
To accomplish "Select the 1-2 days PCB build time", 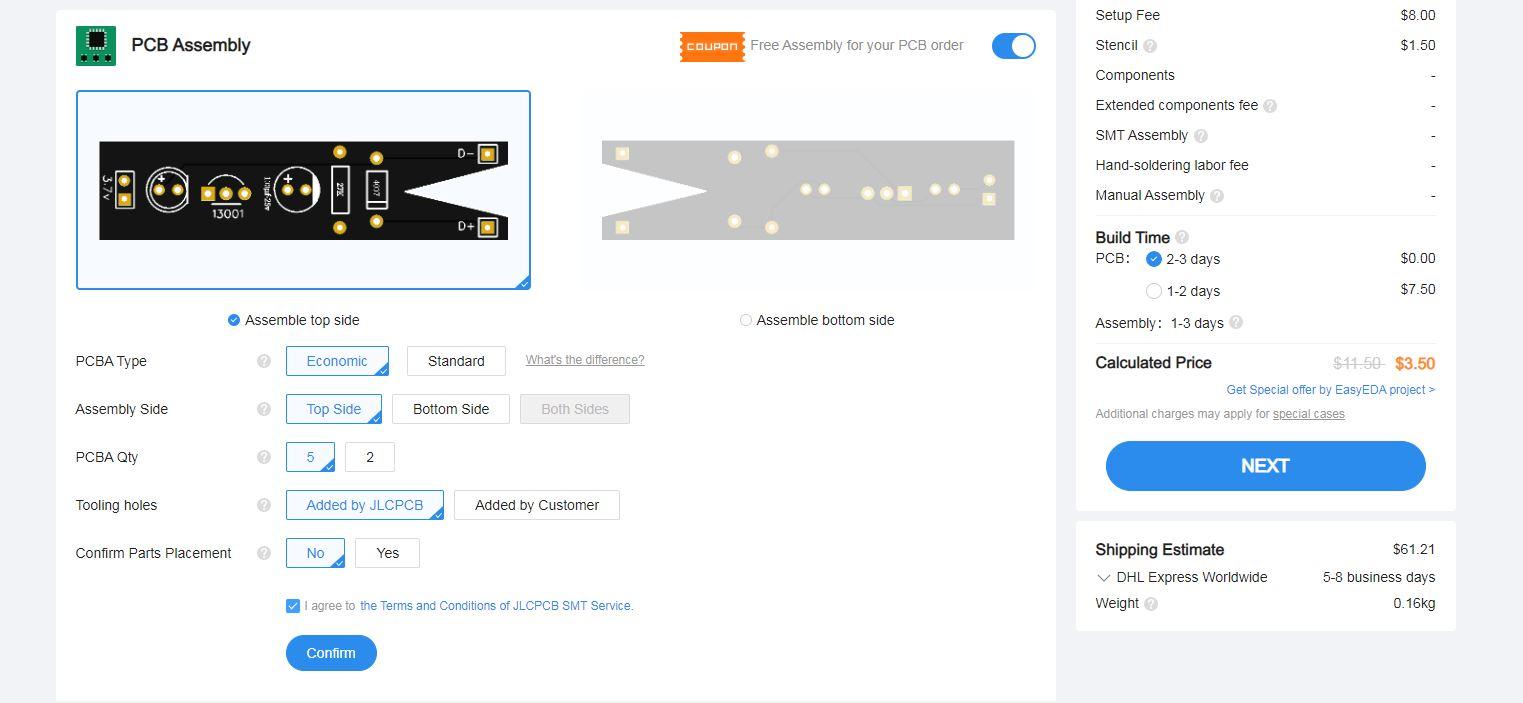I will coord(1154,291).
